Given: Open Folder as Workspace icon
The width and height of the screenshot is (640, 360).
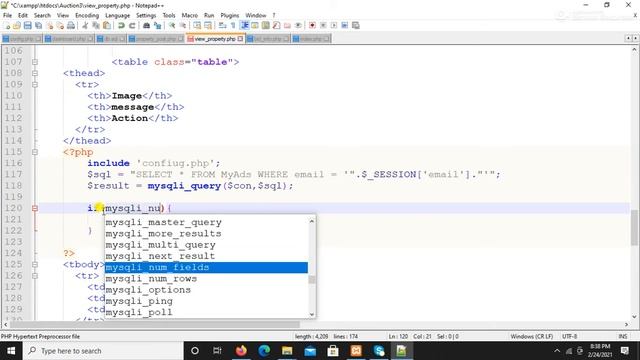Looking at the screenshot, I should coord(287,25).
